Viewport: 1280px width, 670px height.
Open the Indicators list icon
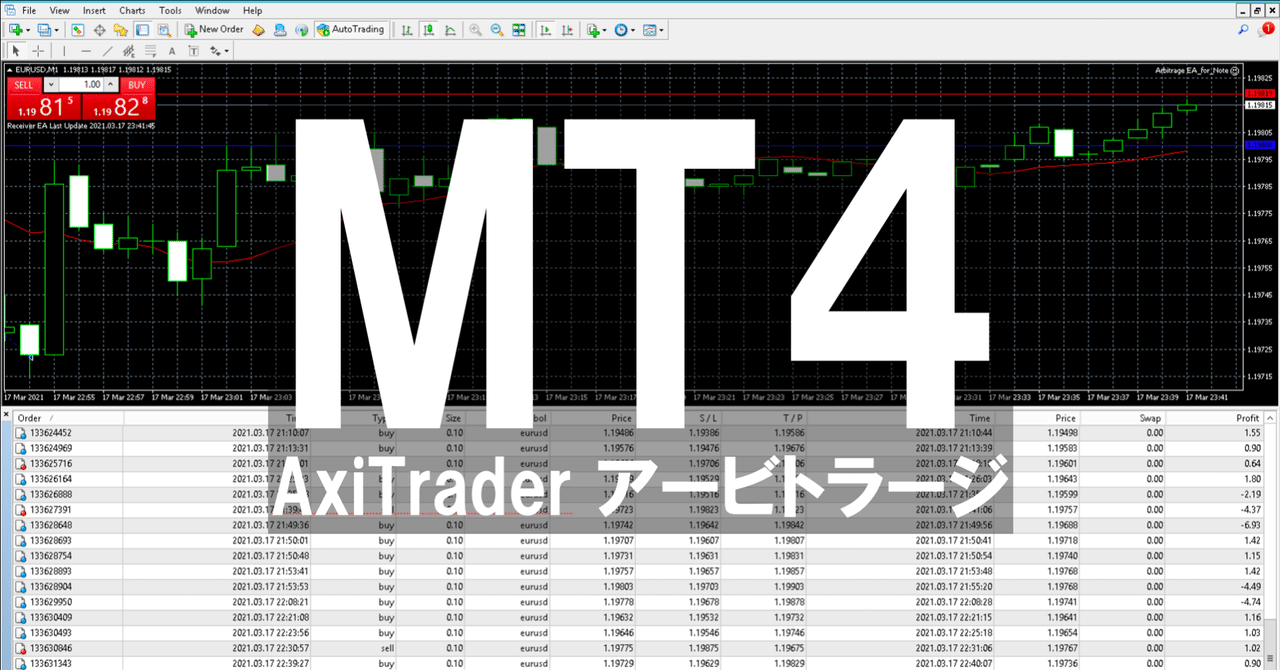click(592, 30)
